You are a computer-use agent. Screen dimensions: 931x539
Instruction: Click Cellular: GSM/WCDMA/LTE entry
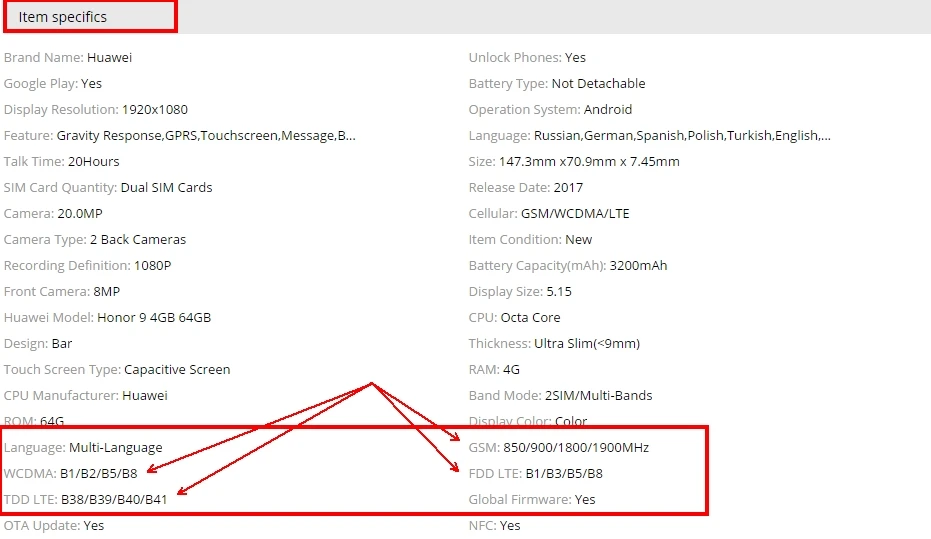549,214
